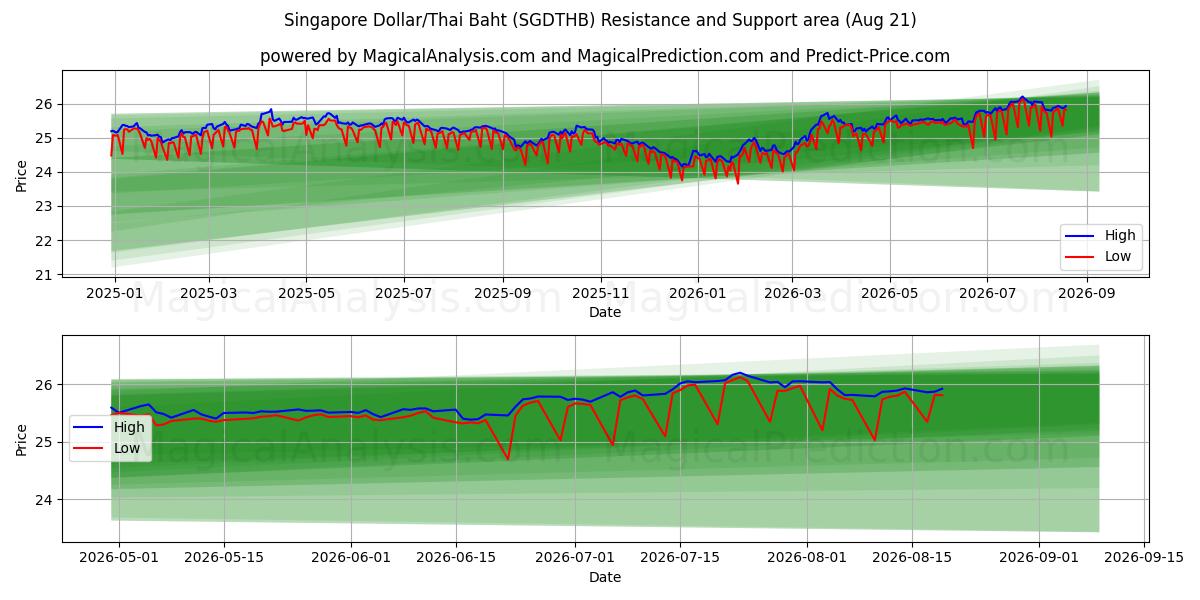Click the 2026-05-01 tick label on the bottom chart
This screenshot has height=600, width=1200.
point(119,559)
